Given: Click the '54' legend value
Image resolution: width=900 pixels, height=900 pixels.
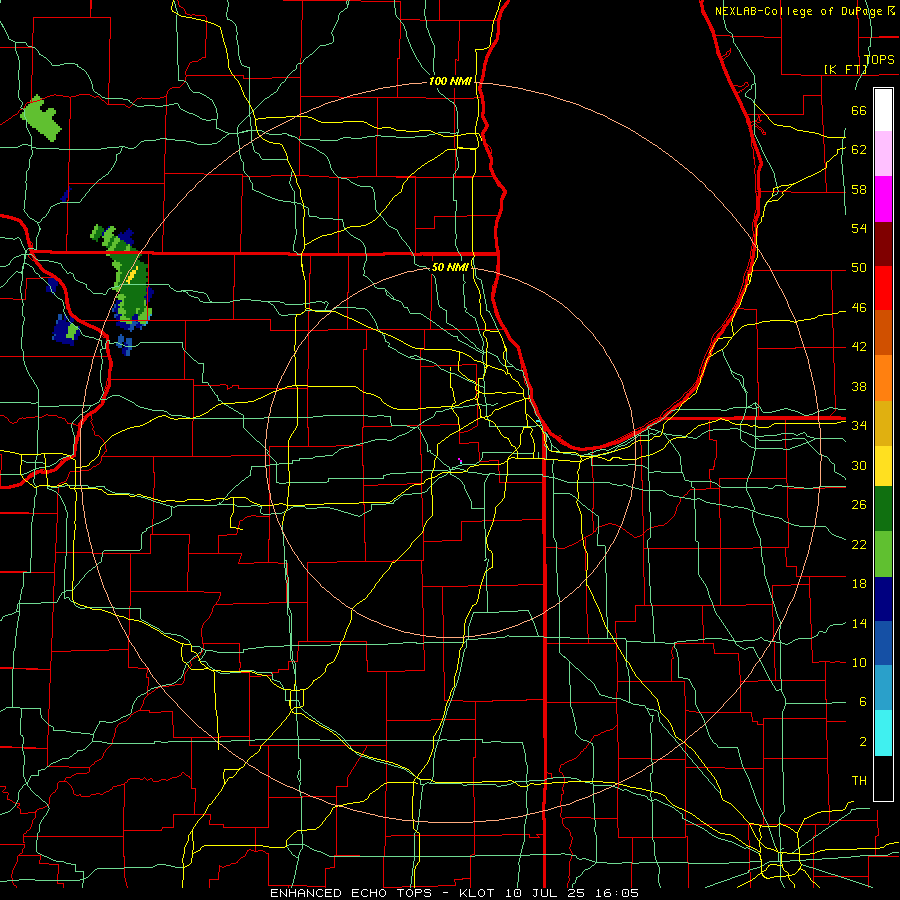Looking at the screenshot, I should coord(859,228).
